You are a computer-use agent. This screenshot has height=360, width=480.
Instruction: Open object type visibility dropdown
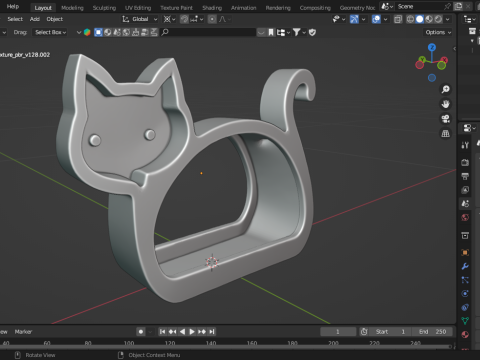(339, 19)
